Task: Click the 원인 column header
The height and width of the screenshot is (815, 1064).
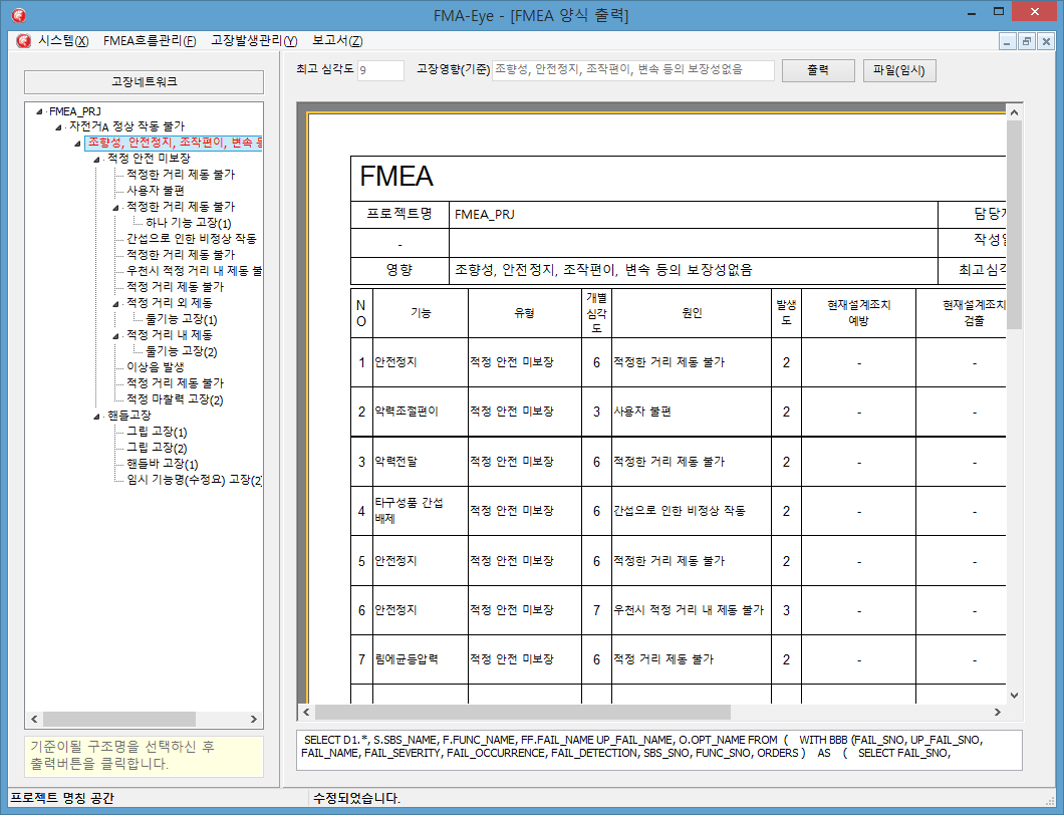Action: point(691,313)
